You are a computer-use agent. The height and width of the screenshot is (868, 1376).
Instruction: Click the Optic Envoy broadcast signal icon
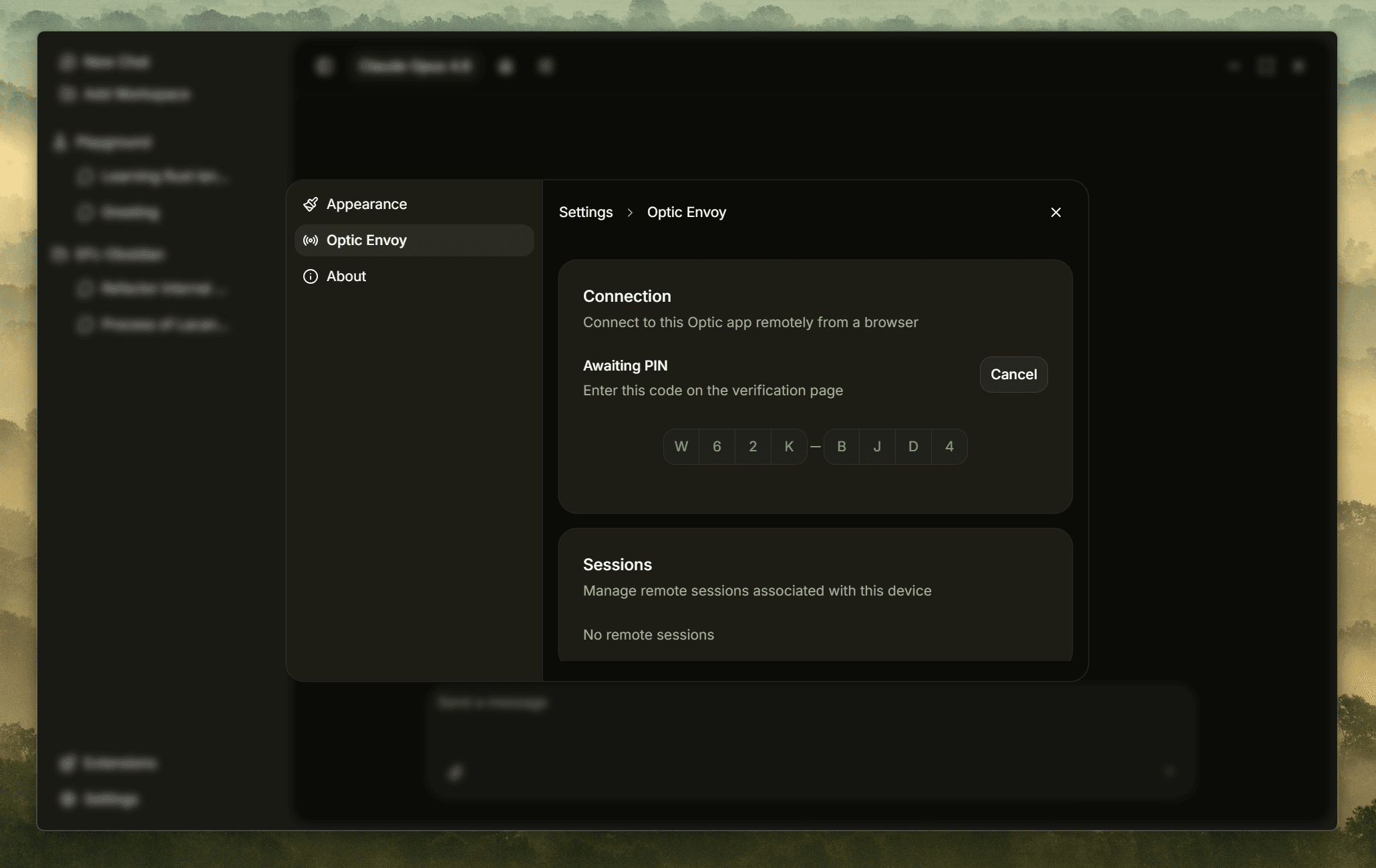point(311,240)
